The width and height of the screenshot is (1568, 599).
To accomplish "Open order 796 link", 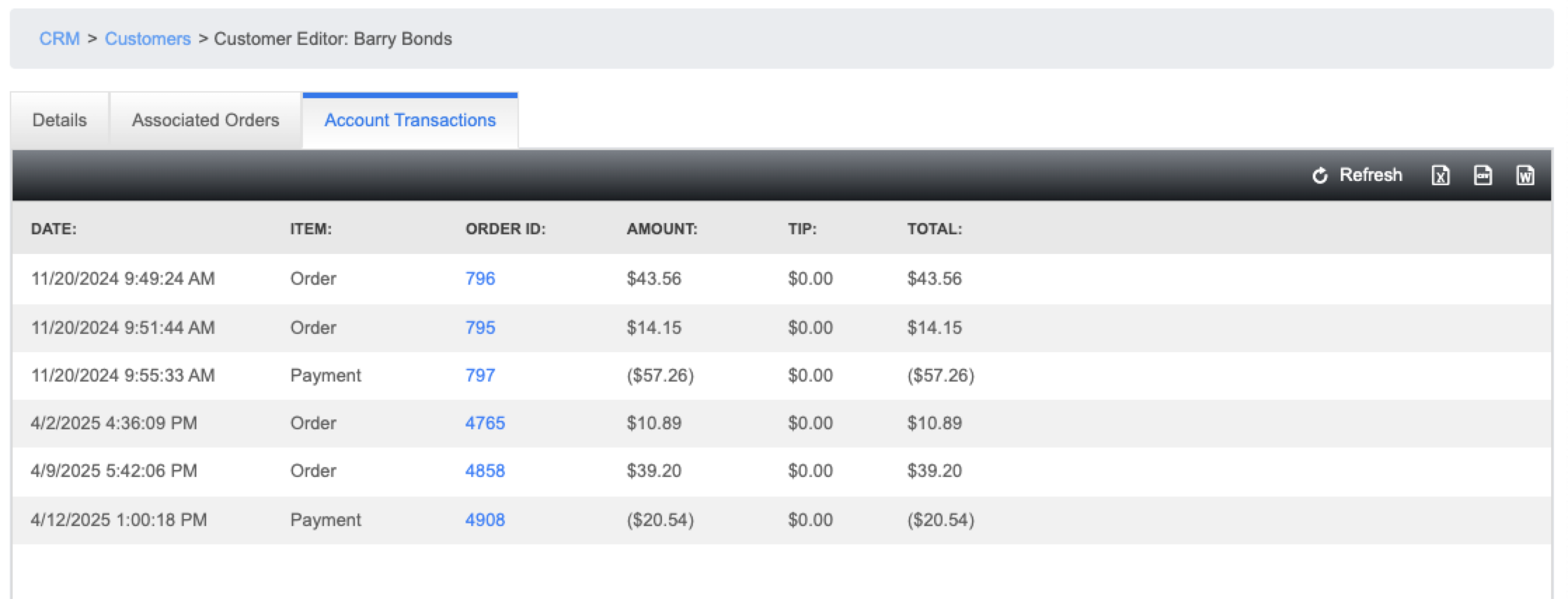I will click(480, 278).
